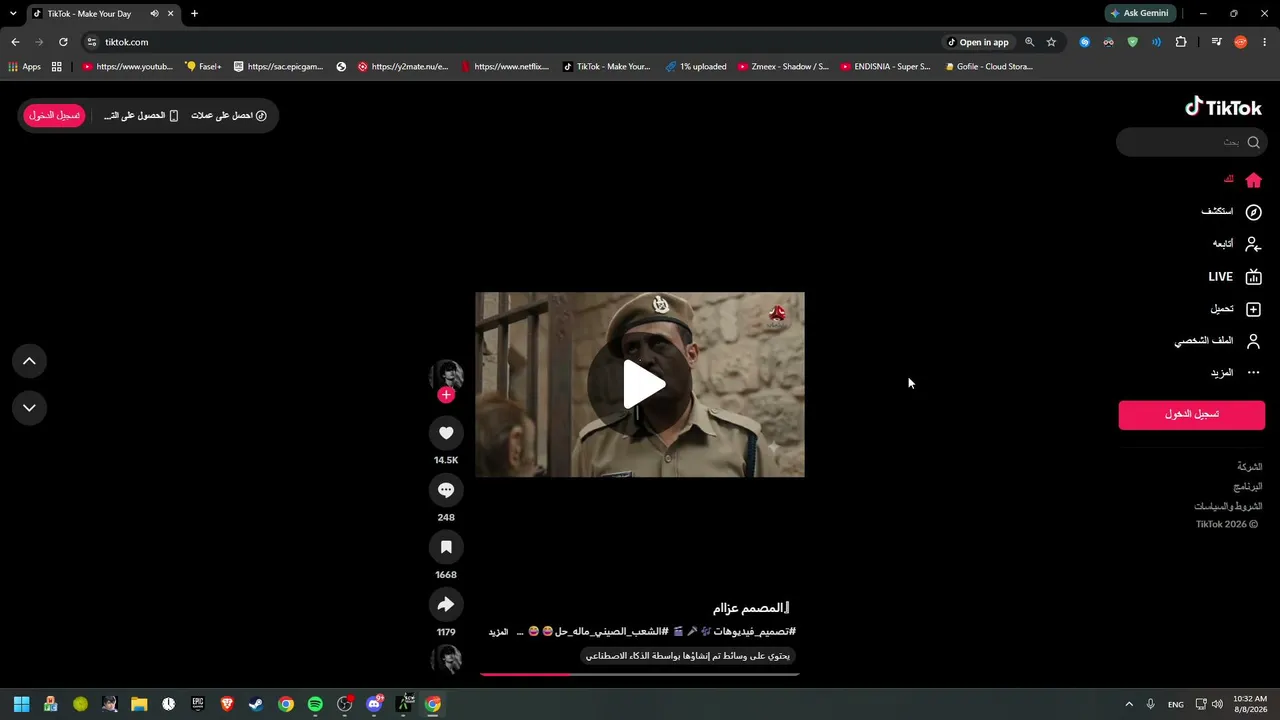Screen dimensions: 1280x720
Task: Open Steam from the taskbar
Action: pyautogui.click(x=256, y=704)
